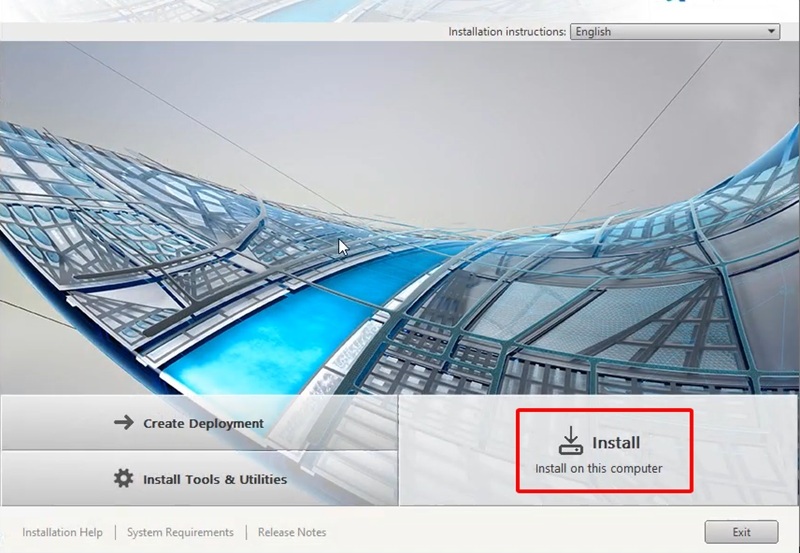Exit the installer with the Exit button

(x=741, y=532)
